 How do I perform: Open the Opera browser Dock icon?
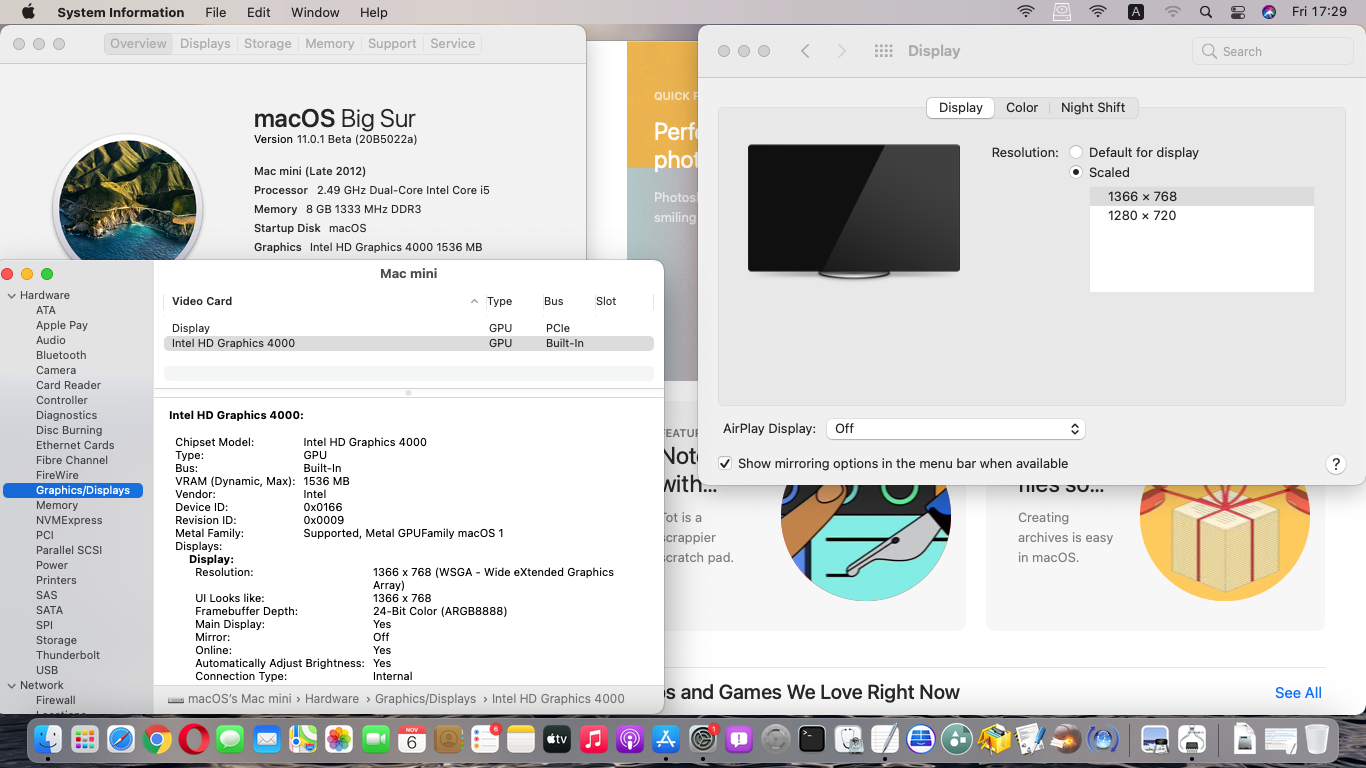point(194,740)
